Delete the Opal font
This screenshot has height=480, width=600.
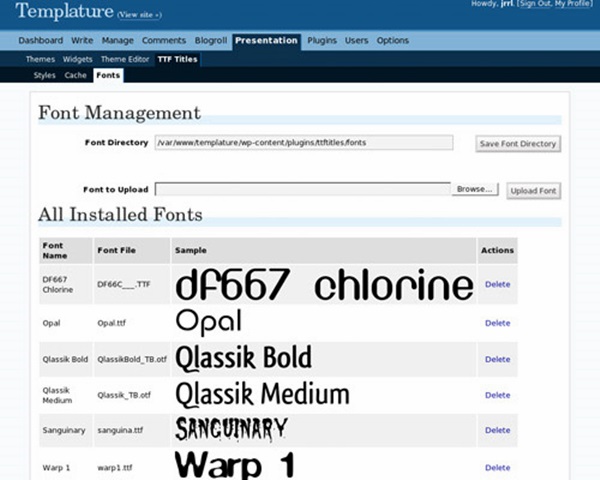coord(497,323)
